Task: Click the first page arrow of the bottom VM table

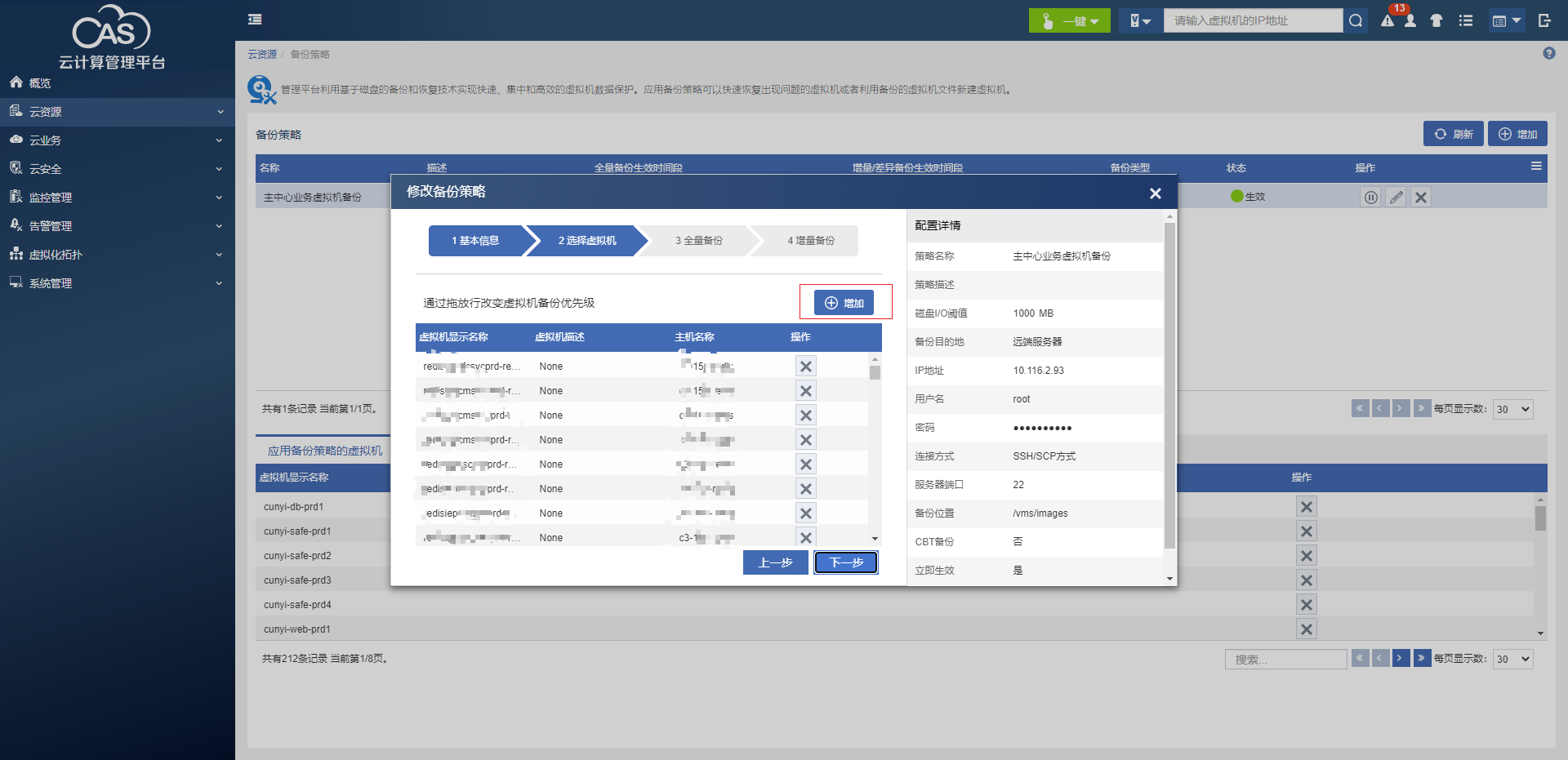Action: point(1361,658)
